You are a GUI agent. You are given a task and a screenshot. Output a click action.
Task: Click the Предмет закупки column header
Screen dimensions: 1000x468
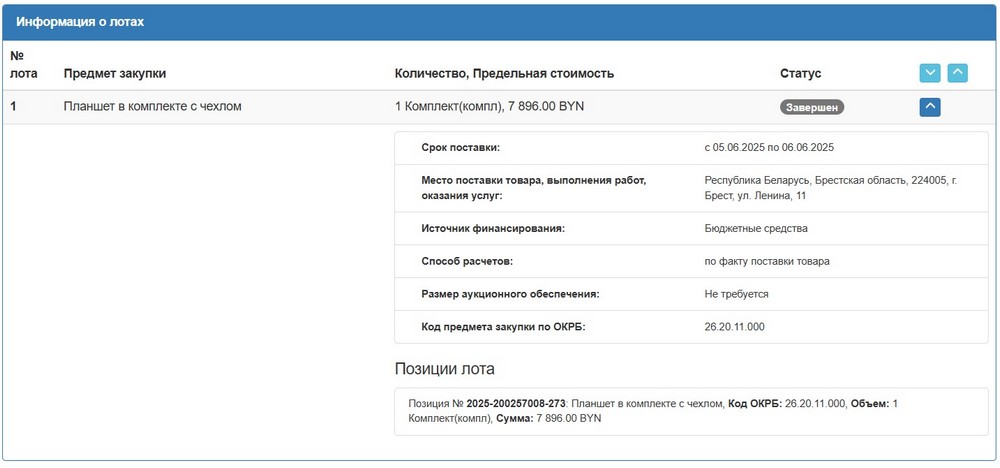115,73
